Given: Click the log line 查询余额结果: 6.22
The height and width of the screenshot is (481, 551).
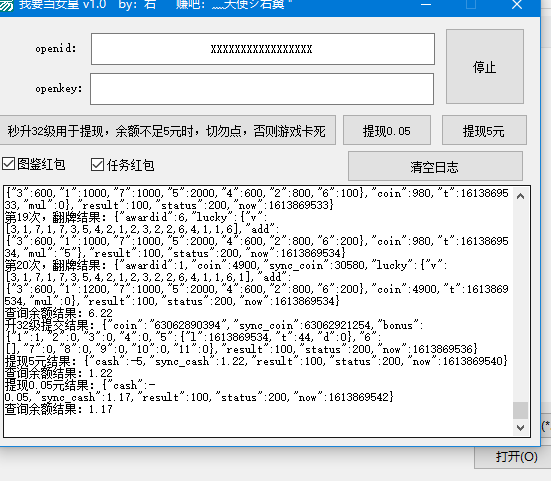Looking at the screenshot, I should pos(59,313).
